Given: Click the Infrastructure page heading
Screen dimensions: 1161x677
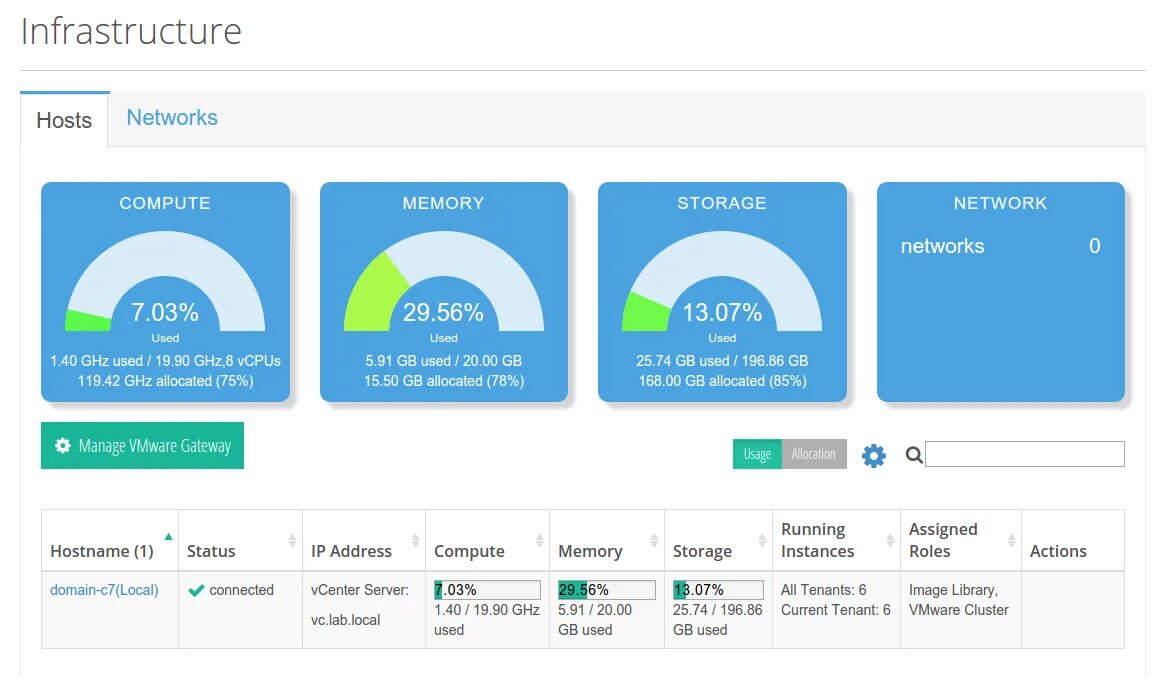Looking at the screenshot, I should coord(131,31).
